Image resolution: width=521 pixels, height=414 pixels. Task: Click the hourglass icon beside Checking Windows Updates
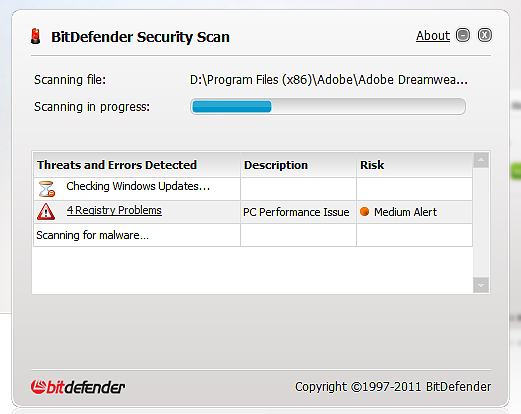pos(47,189)
